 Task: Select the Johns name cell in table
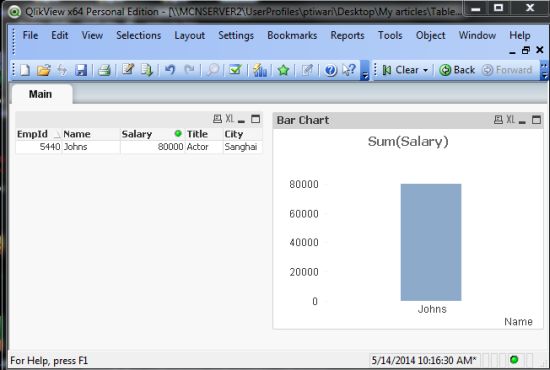(91, 147)
